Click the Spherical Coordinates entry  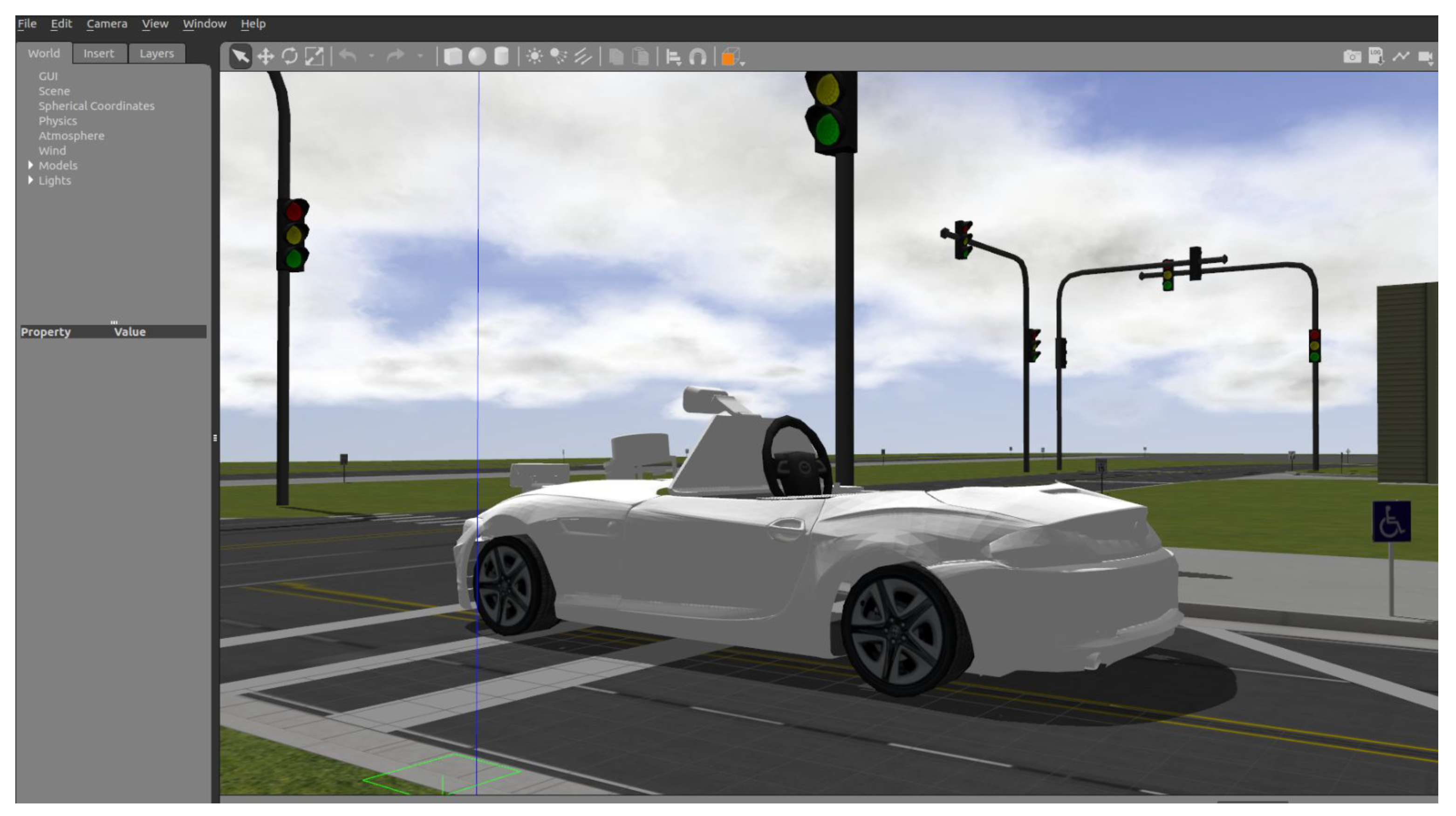pyautogui.click(x=96, y=106)
